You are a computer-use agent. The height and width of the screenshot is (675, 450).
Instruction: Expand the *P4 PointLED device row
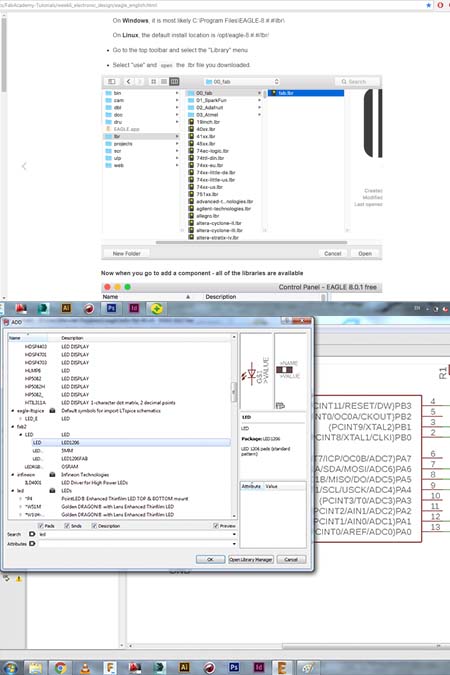[20, 499]
